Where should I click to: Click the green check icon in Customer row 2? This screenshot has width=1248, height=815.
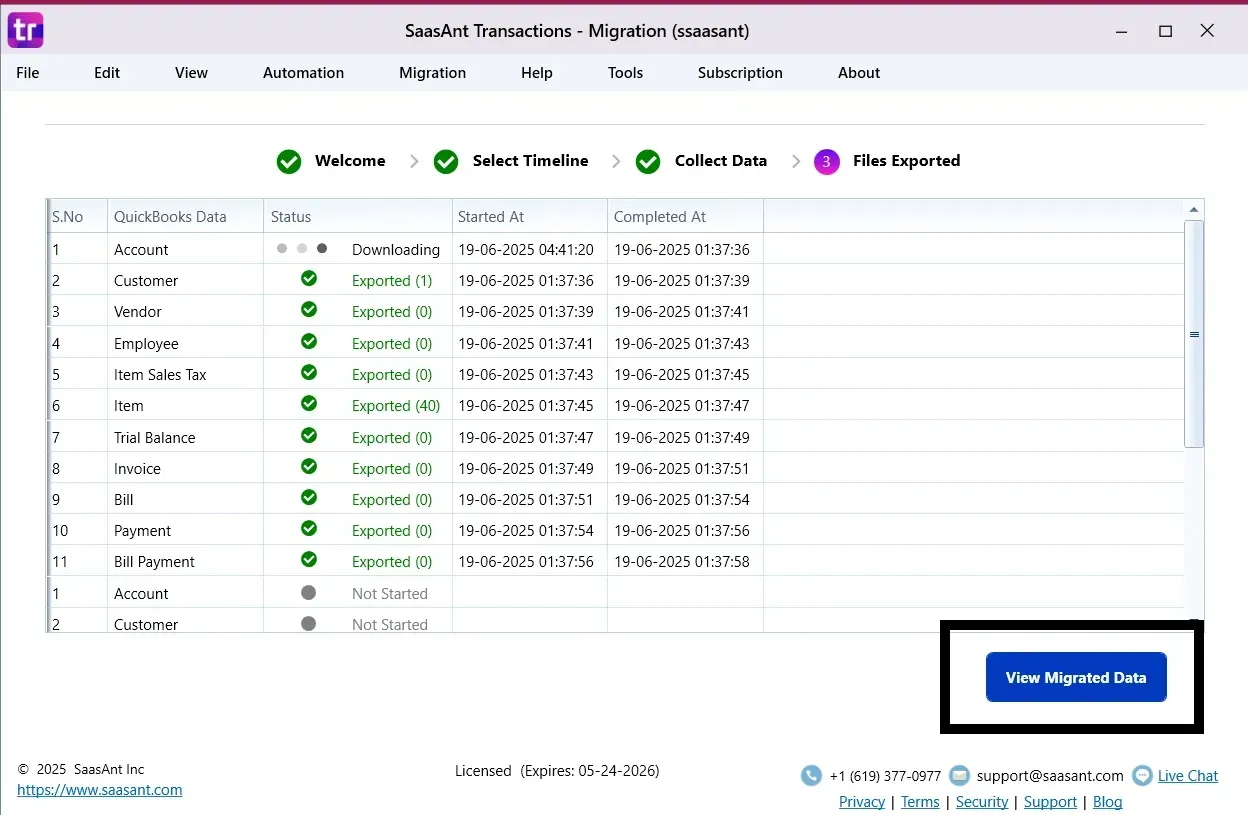309,279
